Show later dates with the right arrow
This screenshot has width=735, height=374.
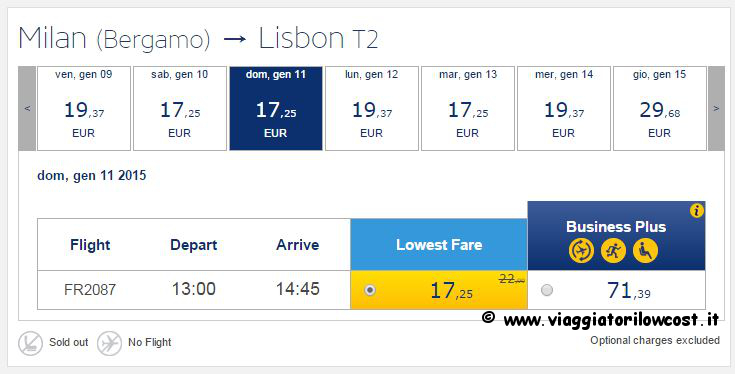tap(716, 108)
